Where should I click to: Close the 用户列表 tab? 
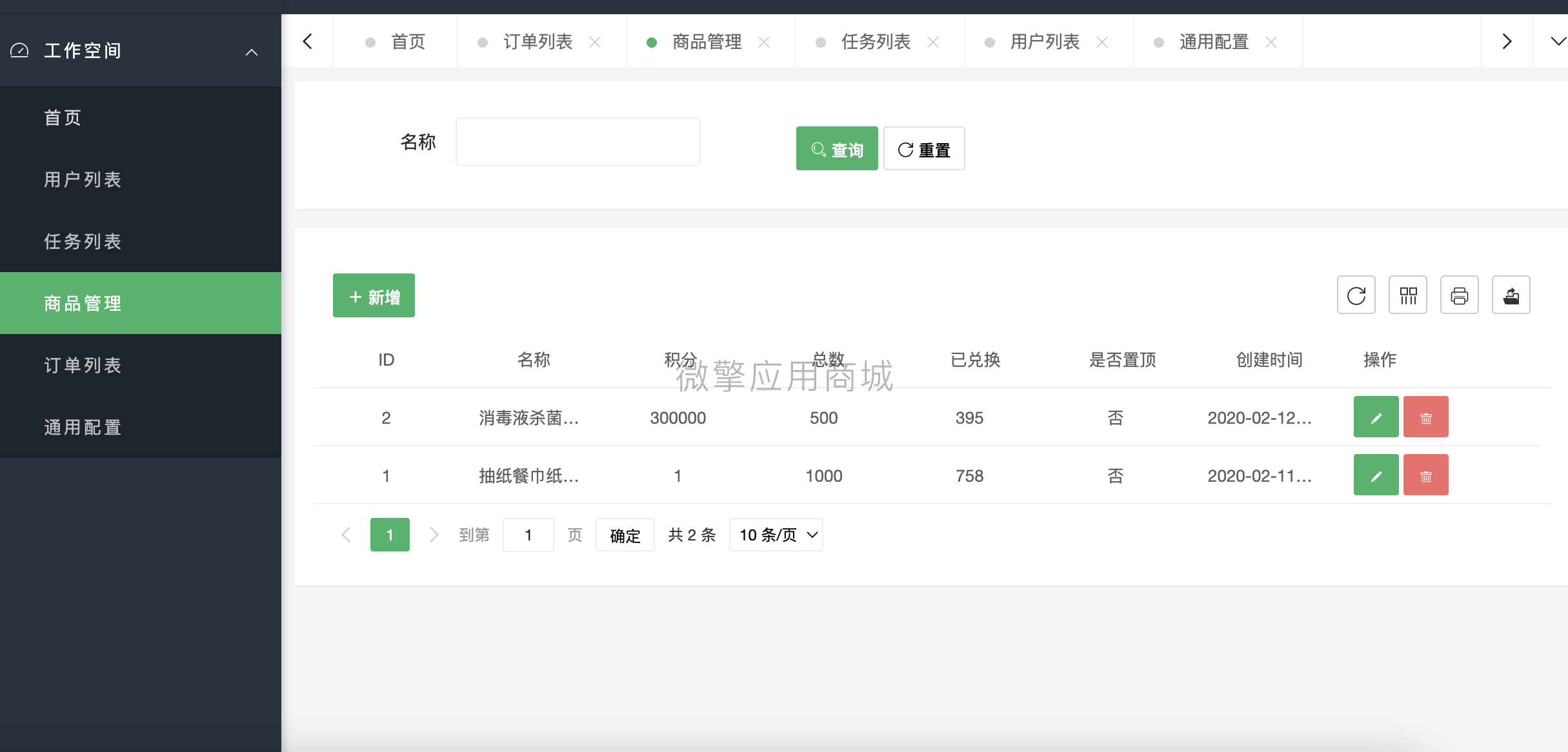pyautogui.click(x=1102, y=42)
